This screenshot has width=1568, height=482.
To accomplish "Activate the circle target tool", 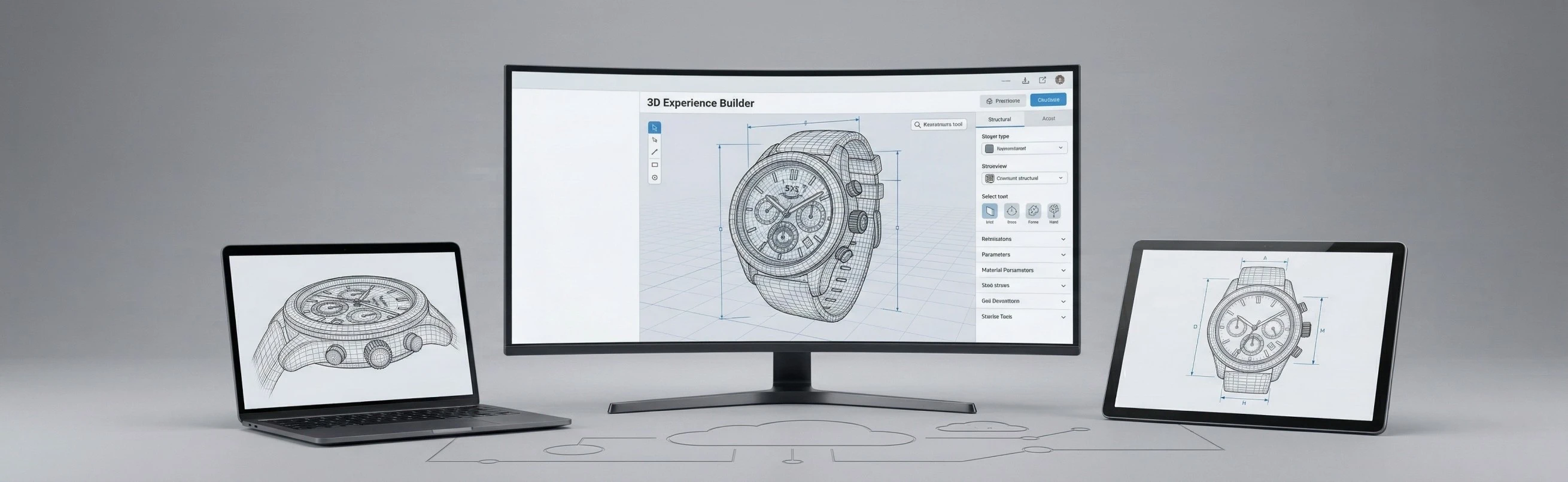I will (654, 178).
